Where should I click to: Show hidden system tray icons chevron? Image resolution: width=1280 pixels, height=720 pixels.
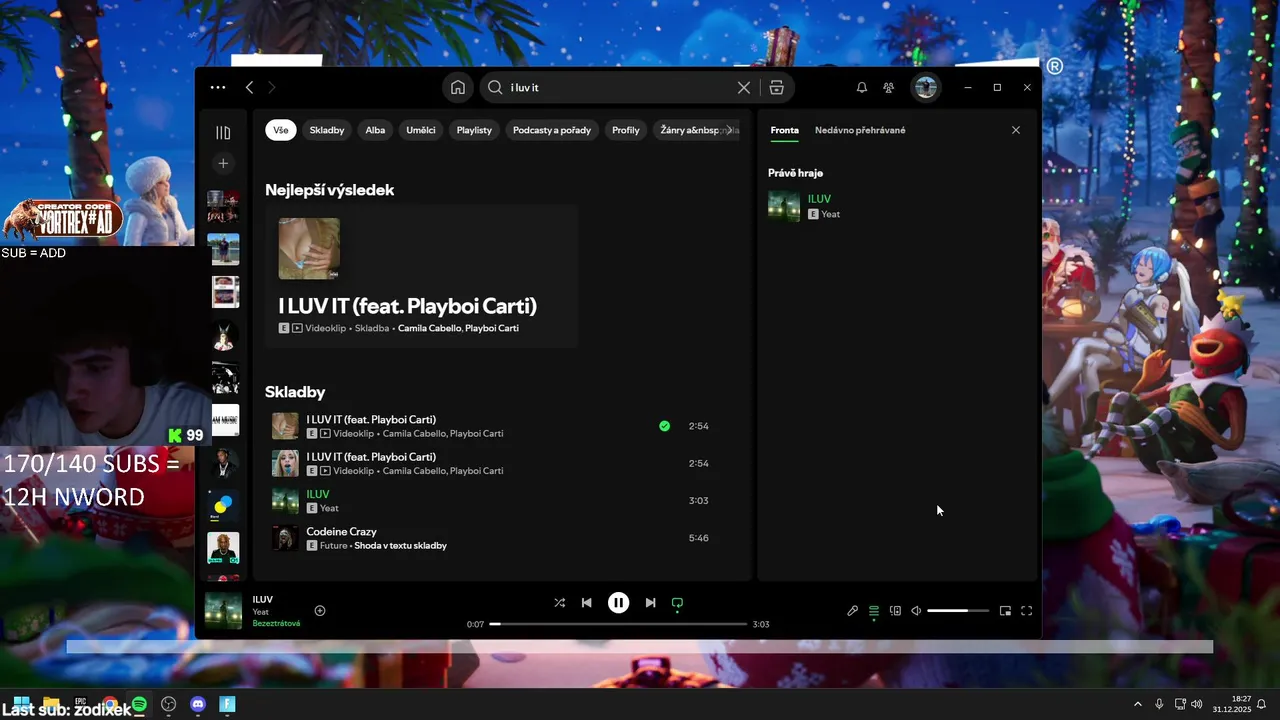[1137, 705]
